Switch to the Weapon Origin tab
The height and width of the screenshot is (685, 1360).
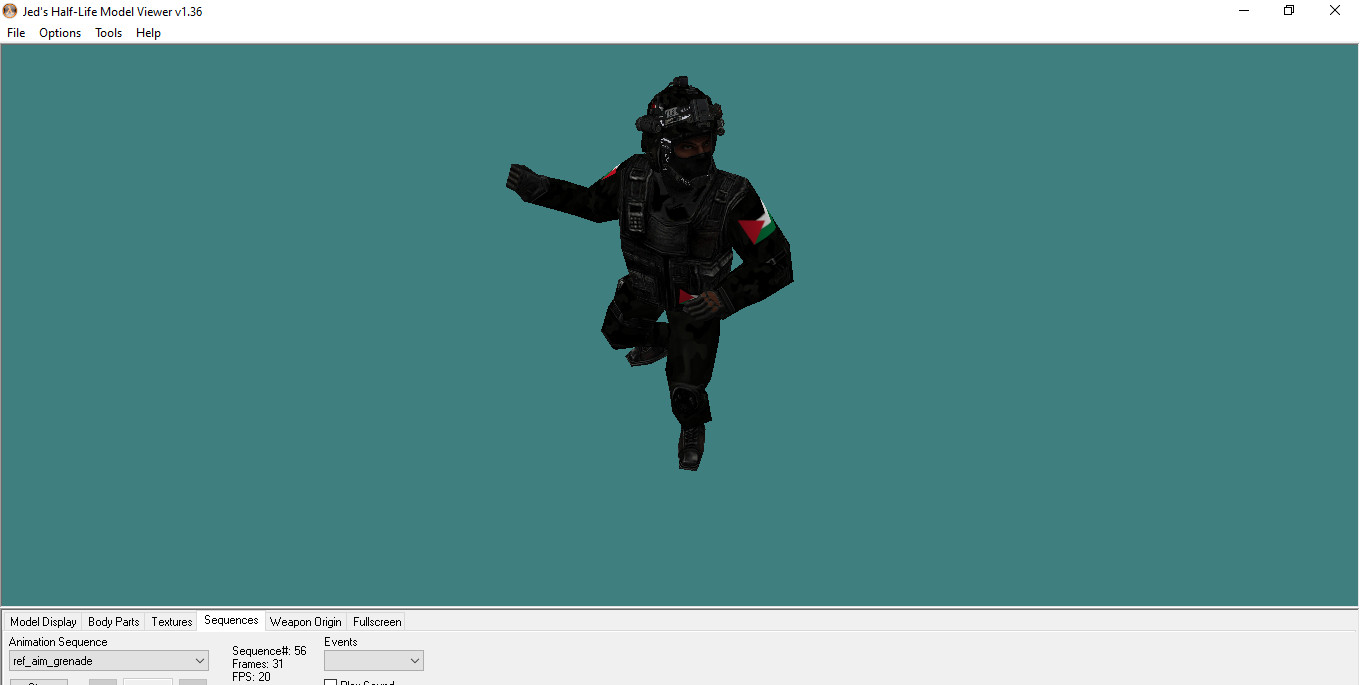click(x=306, y=621)
